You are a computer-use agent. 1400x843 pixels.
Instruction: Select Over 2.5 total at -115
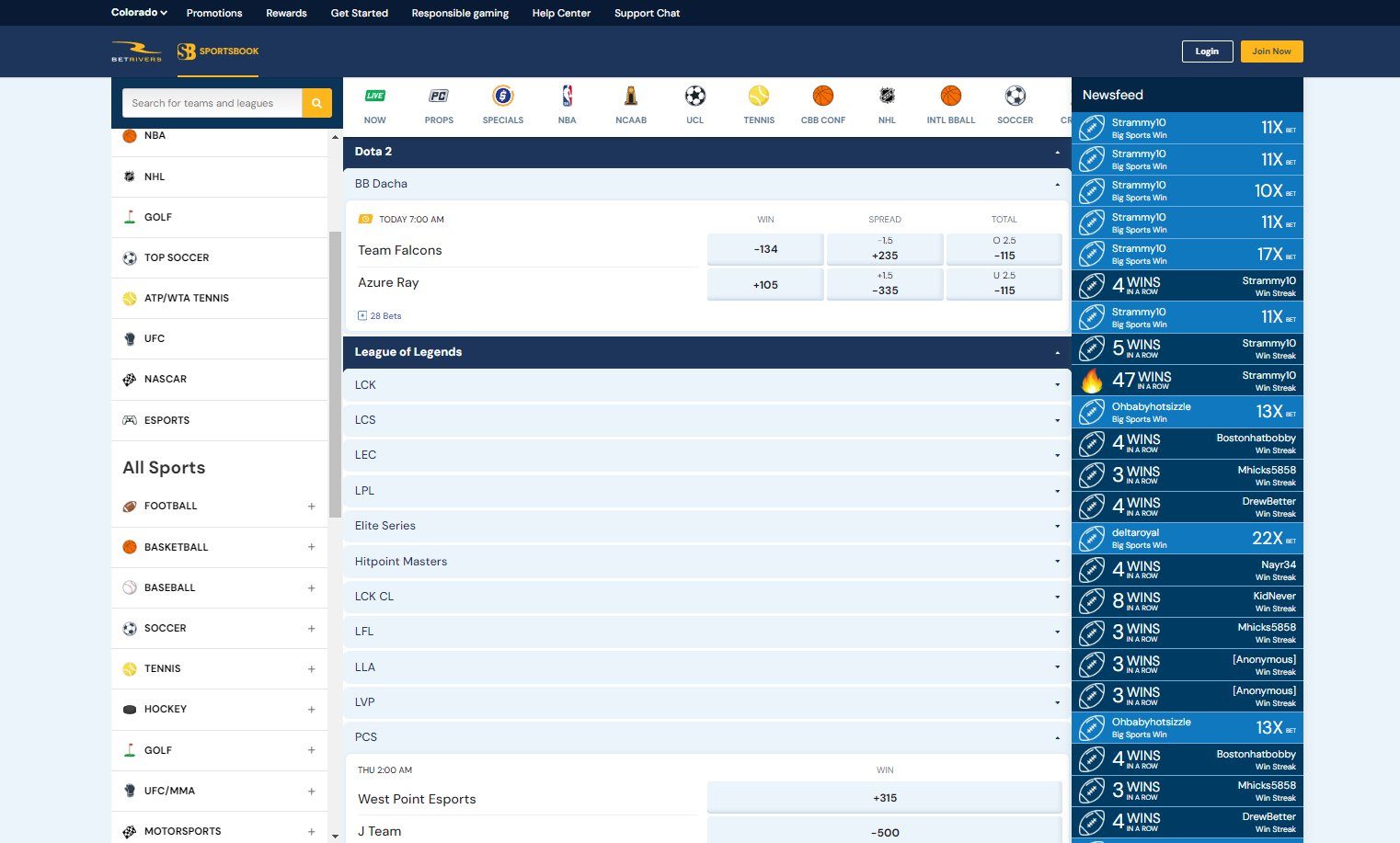(1004, 249)
